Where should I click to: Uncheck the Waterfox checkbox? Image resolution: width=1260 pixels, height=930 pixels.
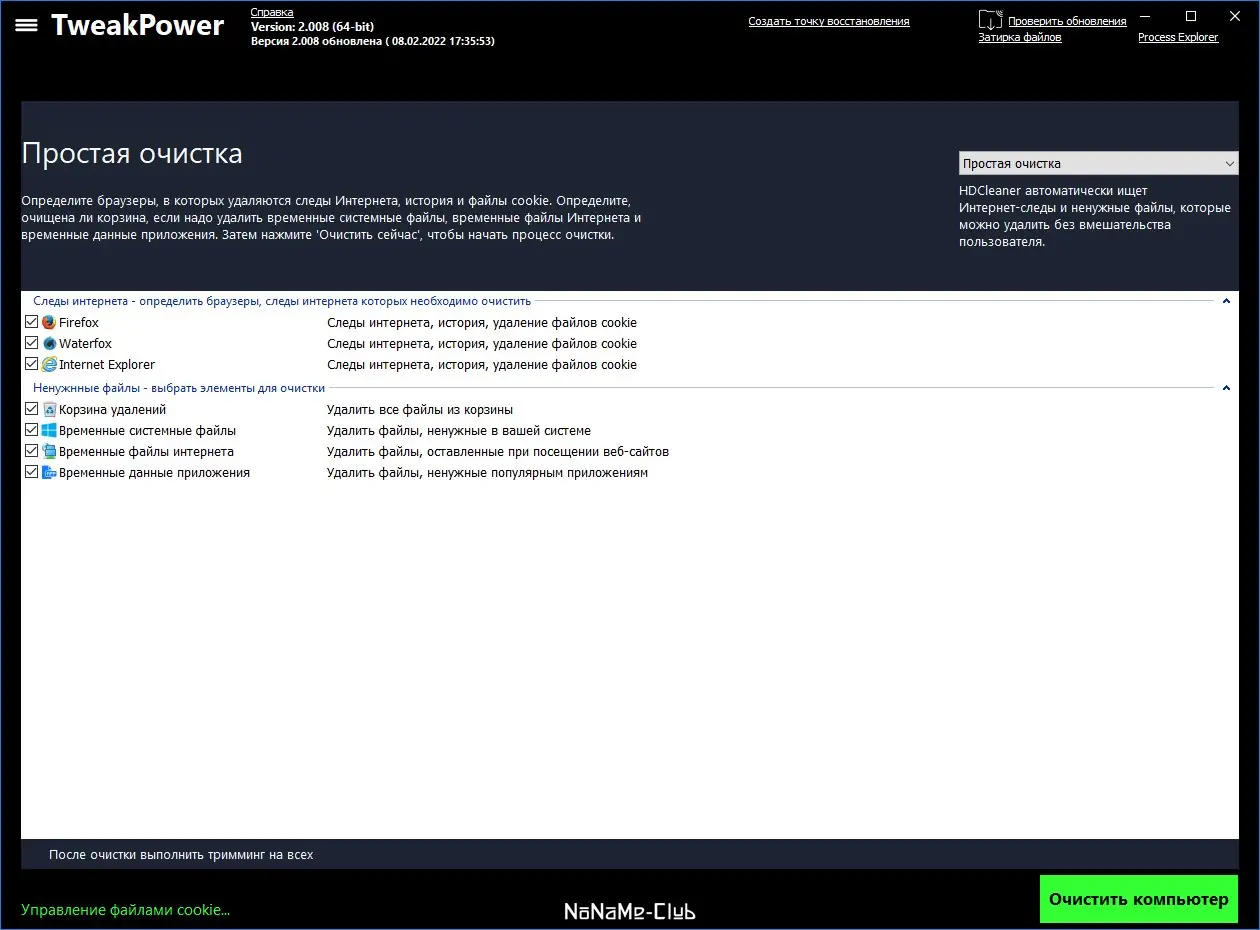point(32,343)
